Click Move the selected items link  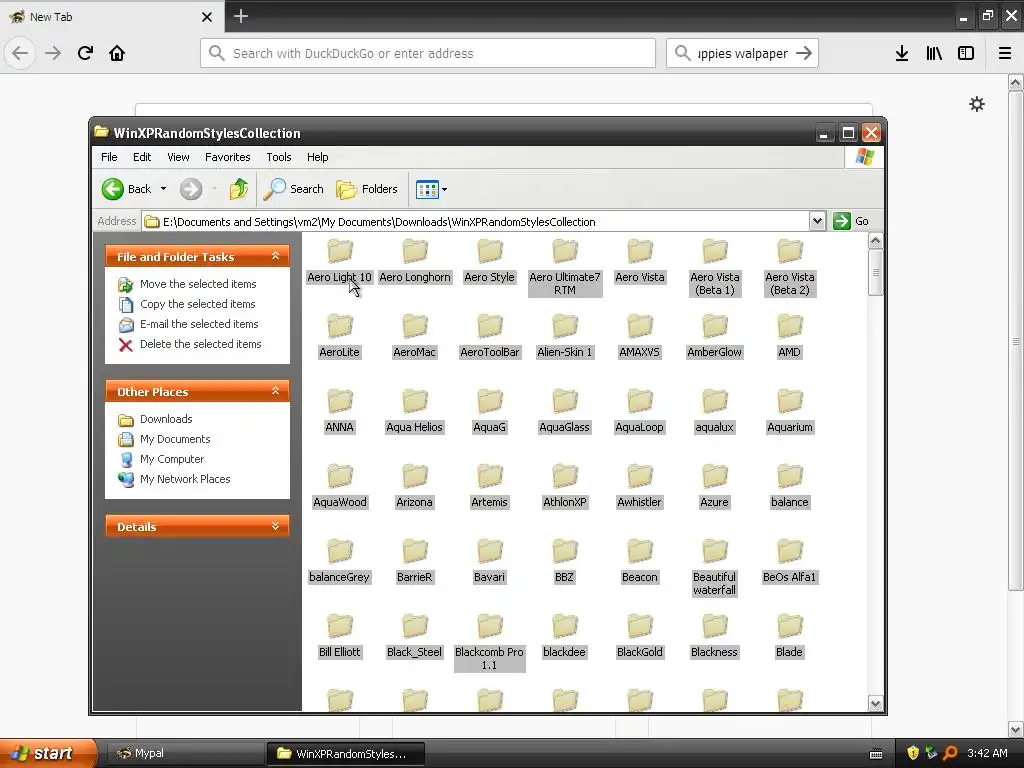coord(198,284)
